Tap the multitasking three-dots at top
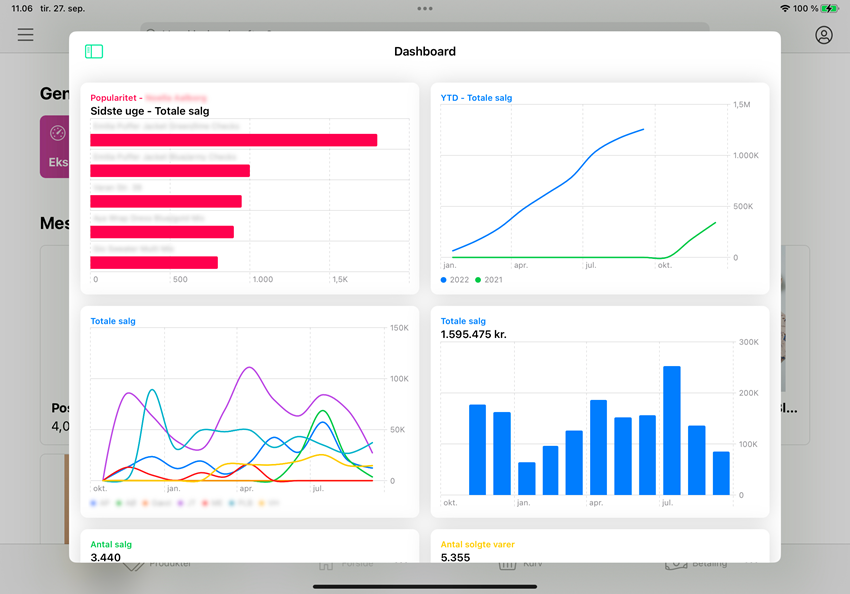This screenshot has width=850, height=594. coord(425,8)
